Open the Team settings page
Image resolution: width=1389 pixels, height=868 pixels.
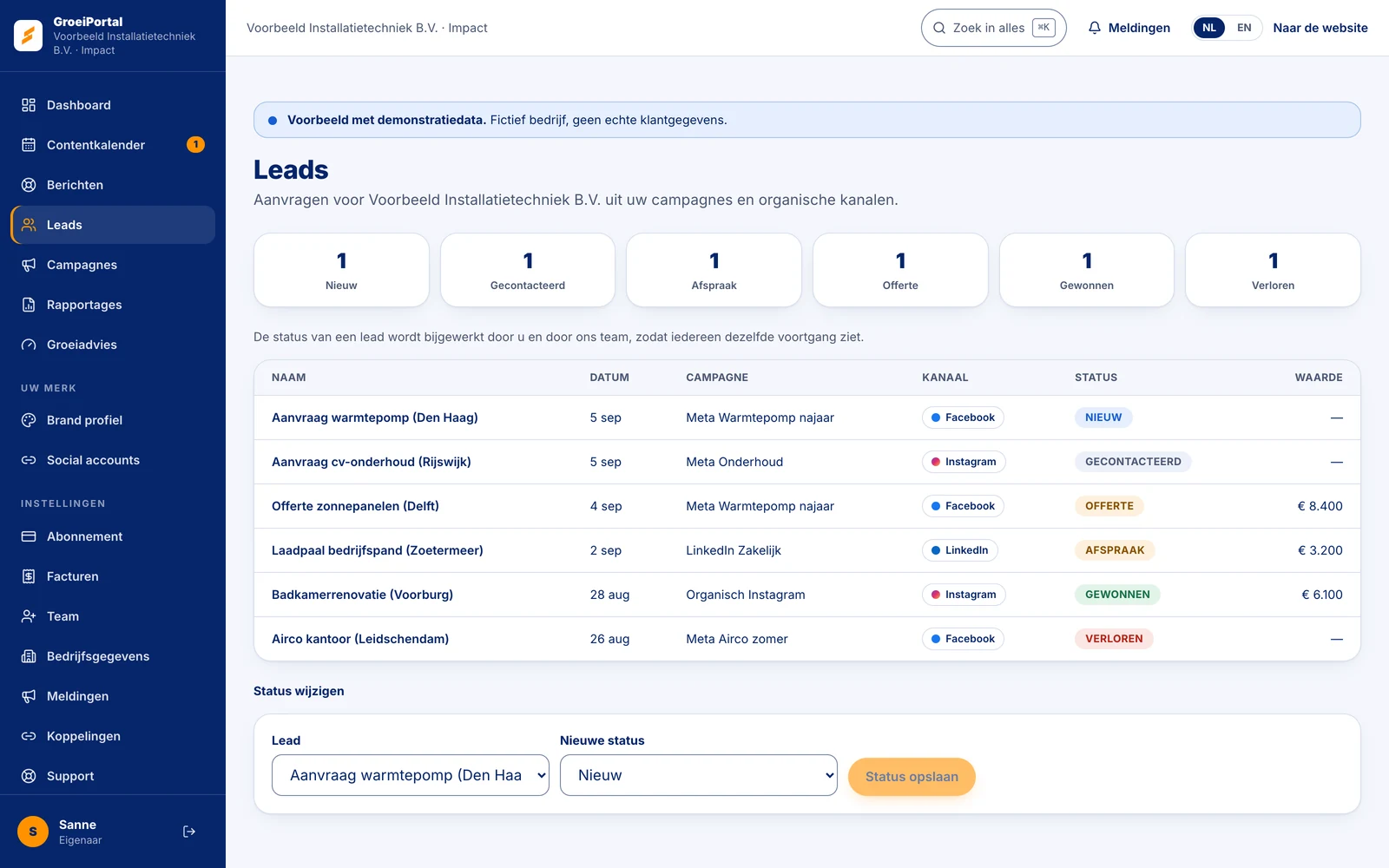tap(113, 616)
